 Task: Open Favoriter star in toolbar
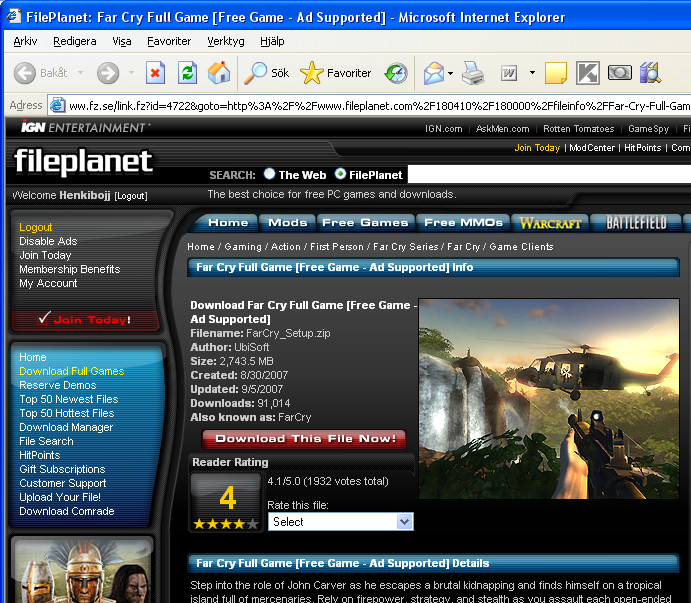tap(336, 73)
